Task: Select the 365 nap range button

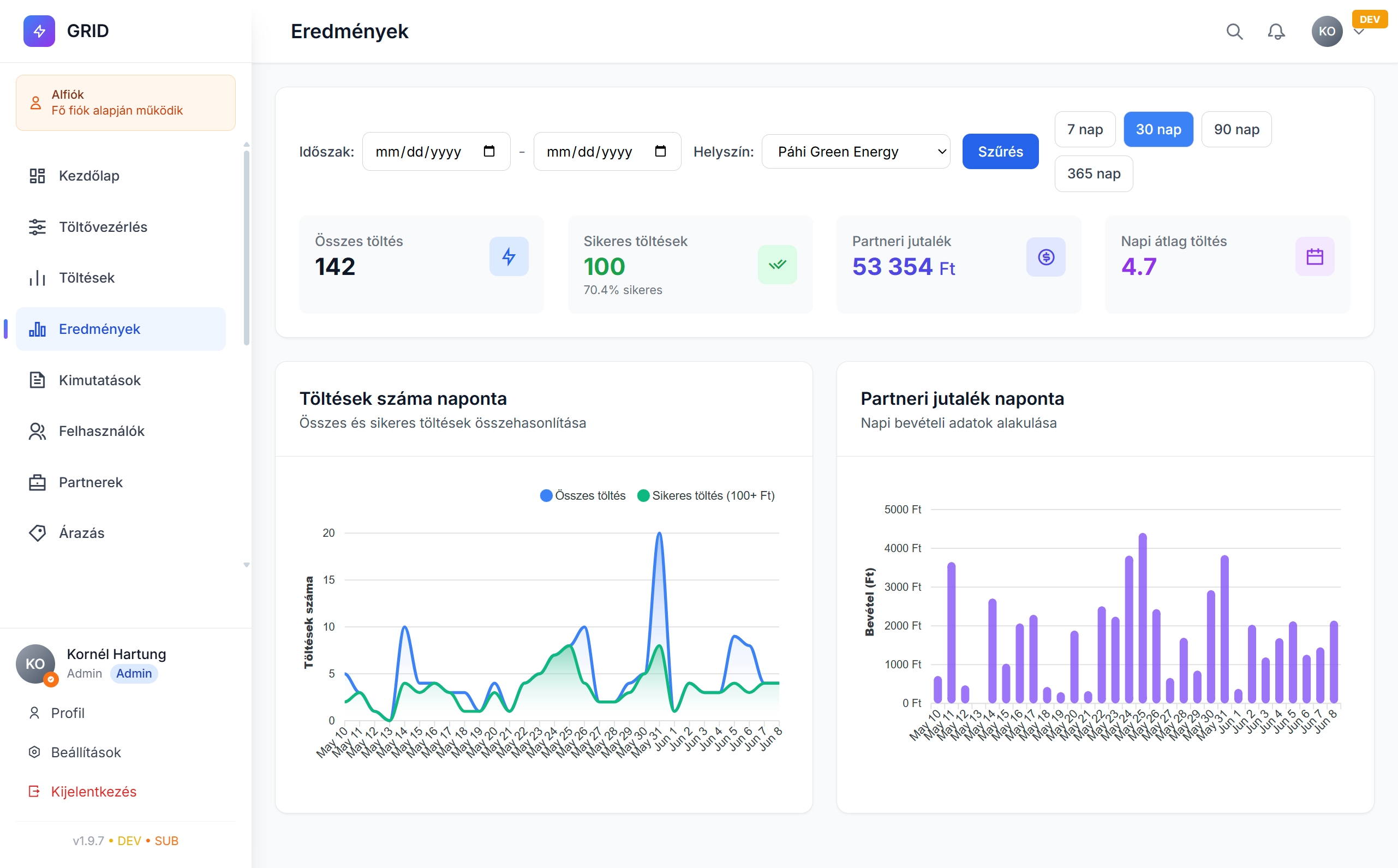Action: pyautogui.click(x=1094, y=173)
